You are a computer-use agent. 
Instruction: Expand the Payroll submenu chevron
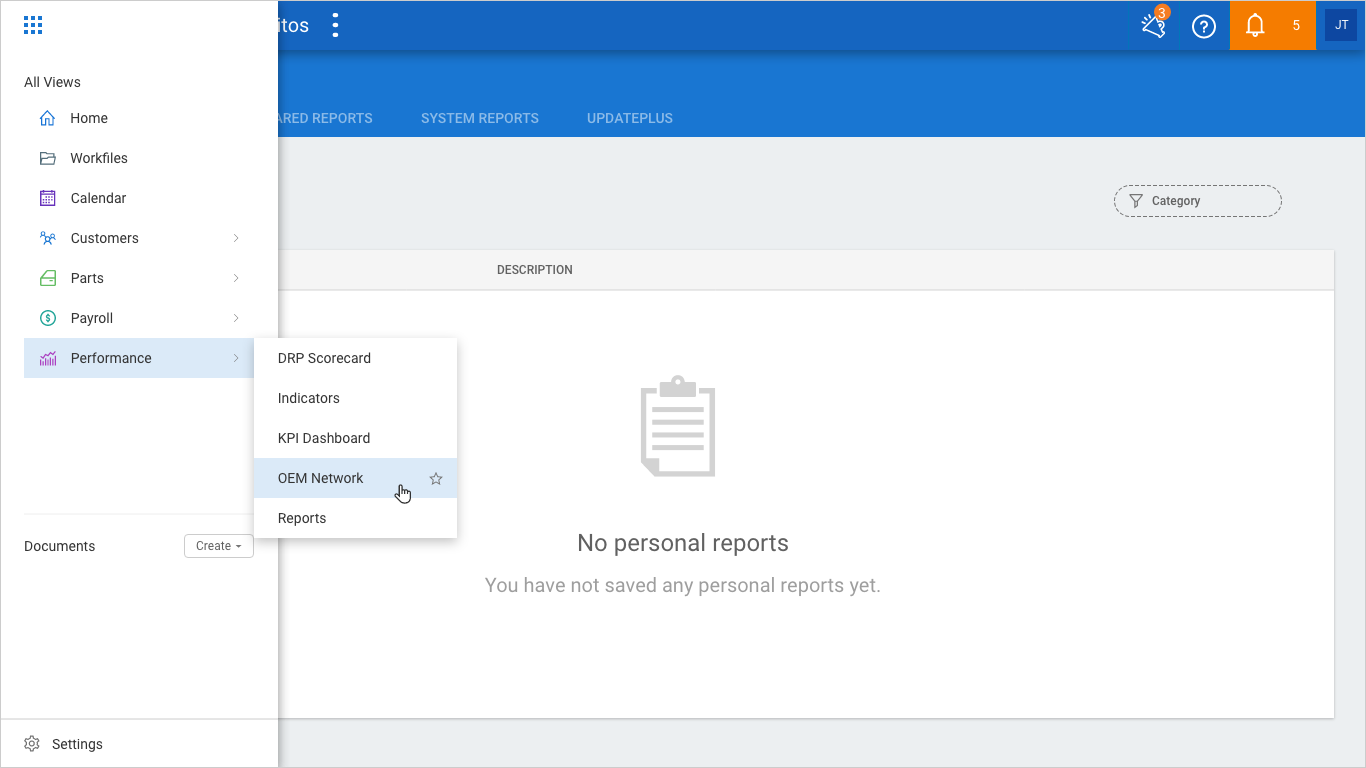click(x=236, y=318)
